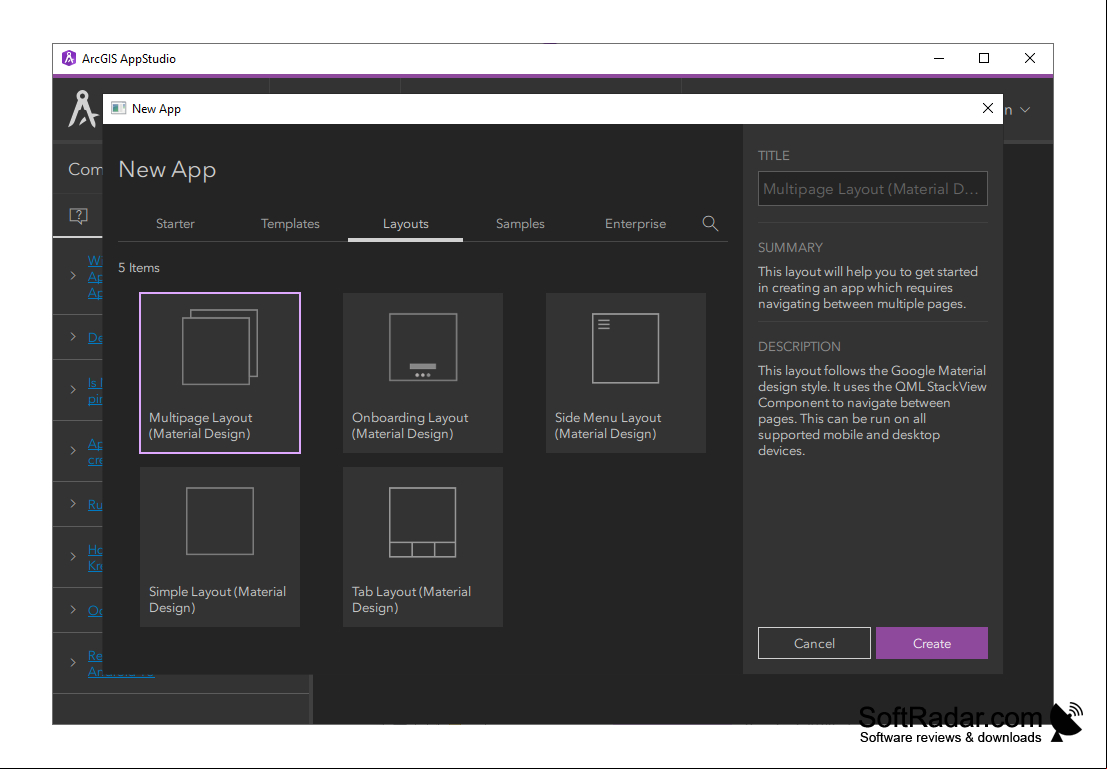Screen dimensions: 1107x769
Task: Cancel the New App dialog
Action: coord(814,643)
